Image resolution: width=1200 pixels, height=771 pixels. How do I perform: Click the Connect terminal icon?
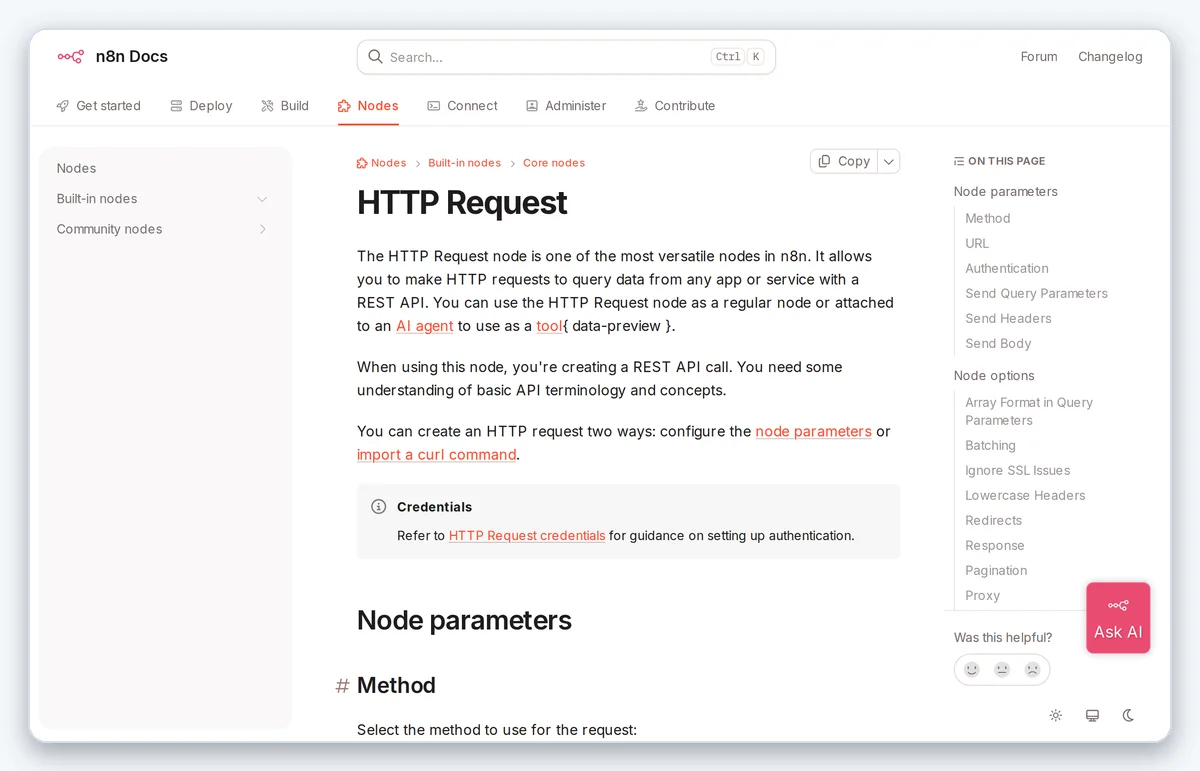pos(433,106)
